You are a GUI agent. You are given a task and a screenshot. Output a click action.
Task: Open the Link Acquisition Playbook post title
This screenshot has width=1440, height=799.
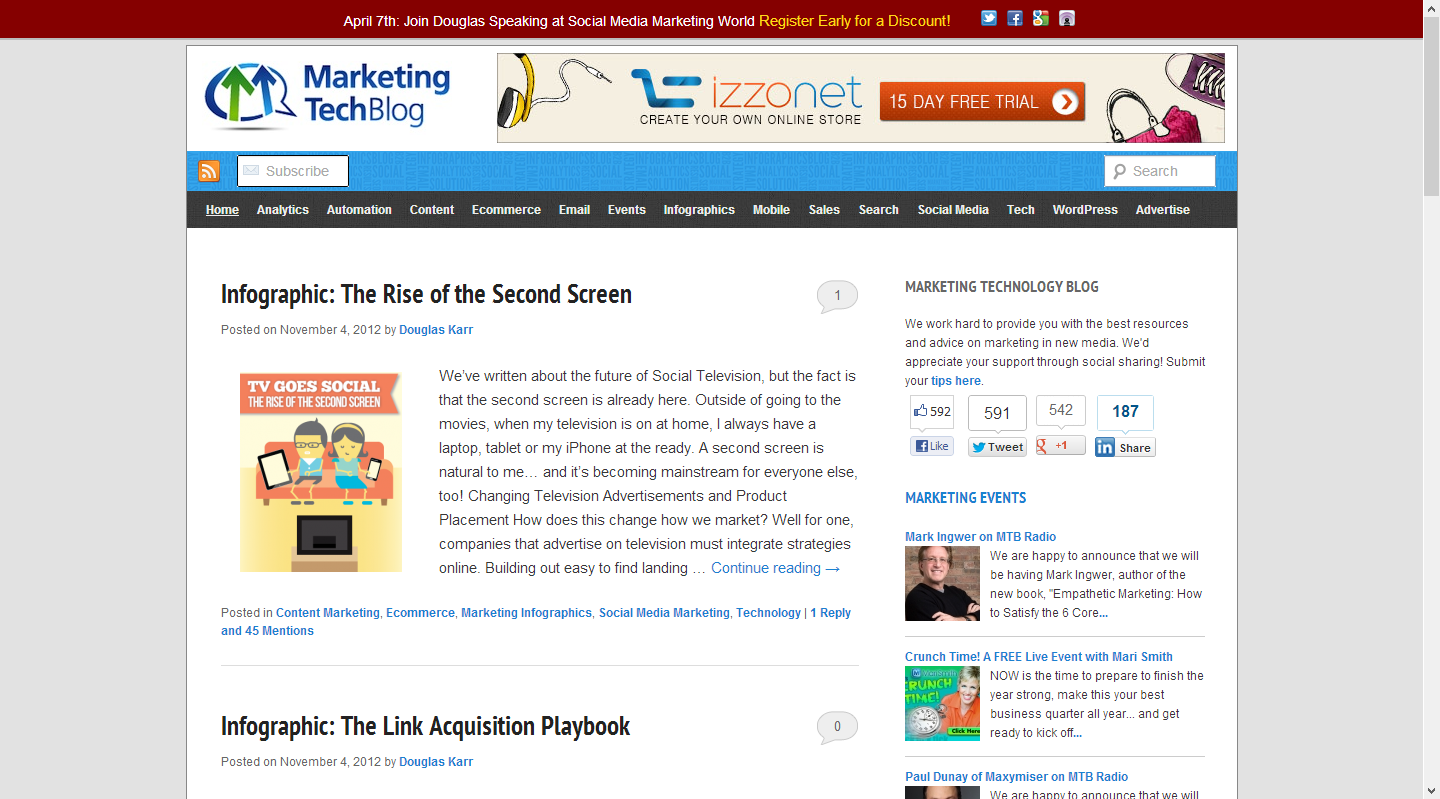425,726
